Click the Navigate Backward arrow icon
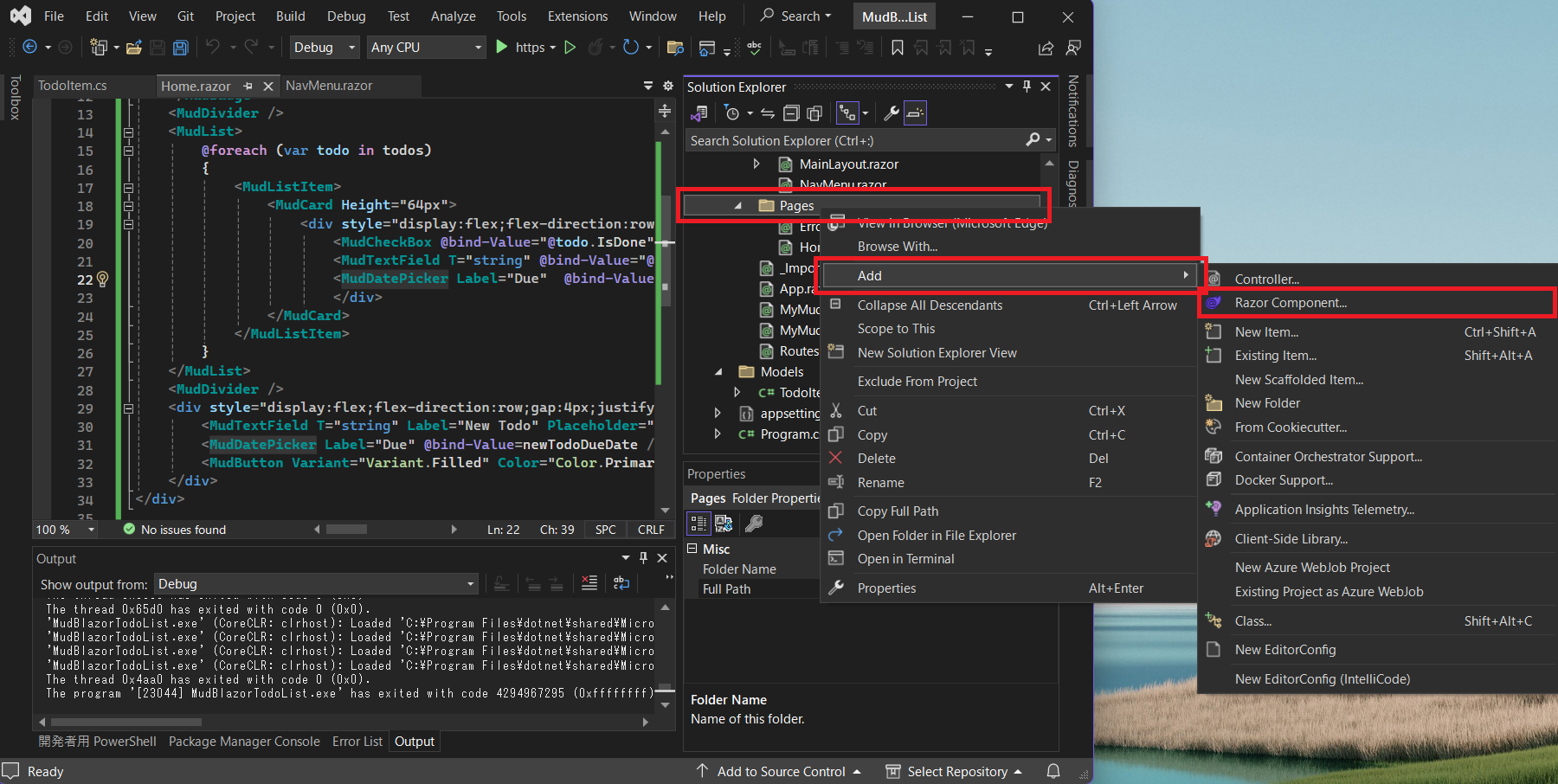Image resolution: width=1558 pixels, height=784 pixels. 29,48
